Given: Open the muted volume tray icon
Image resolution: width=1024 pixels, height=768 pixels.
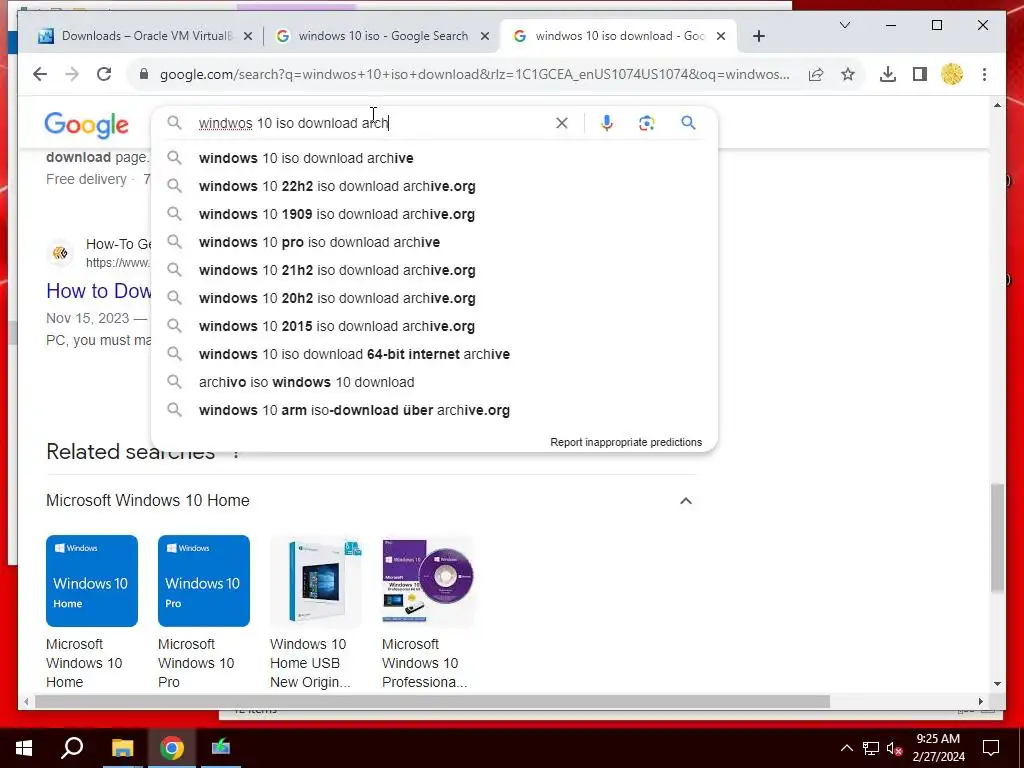Looking at the screenshot, I should [895, 748].
